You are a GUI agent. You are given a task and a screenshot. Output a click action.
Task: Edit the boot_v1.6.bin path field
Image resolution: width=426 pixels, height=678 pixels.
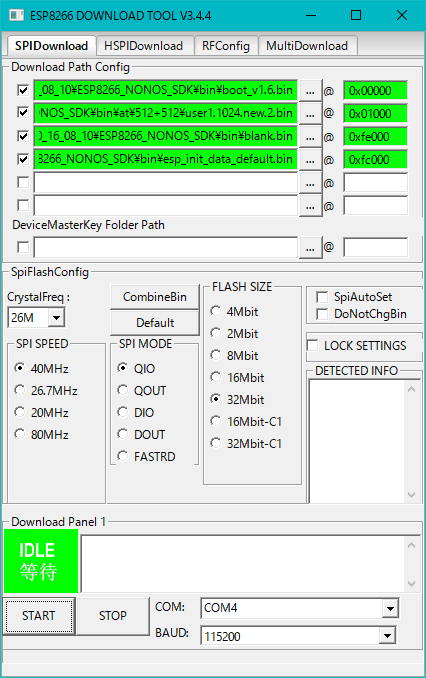coord(166,90)
